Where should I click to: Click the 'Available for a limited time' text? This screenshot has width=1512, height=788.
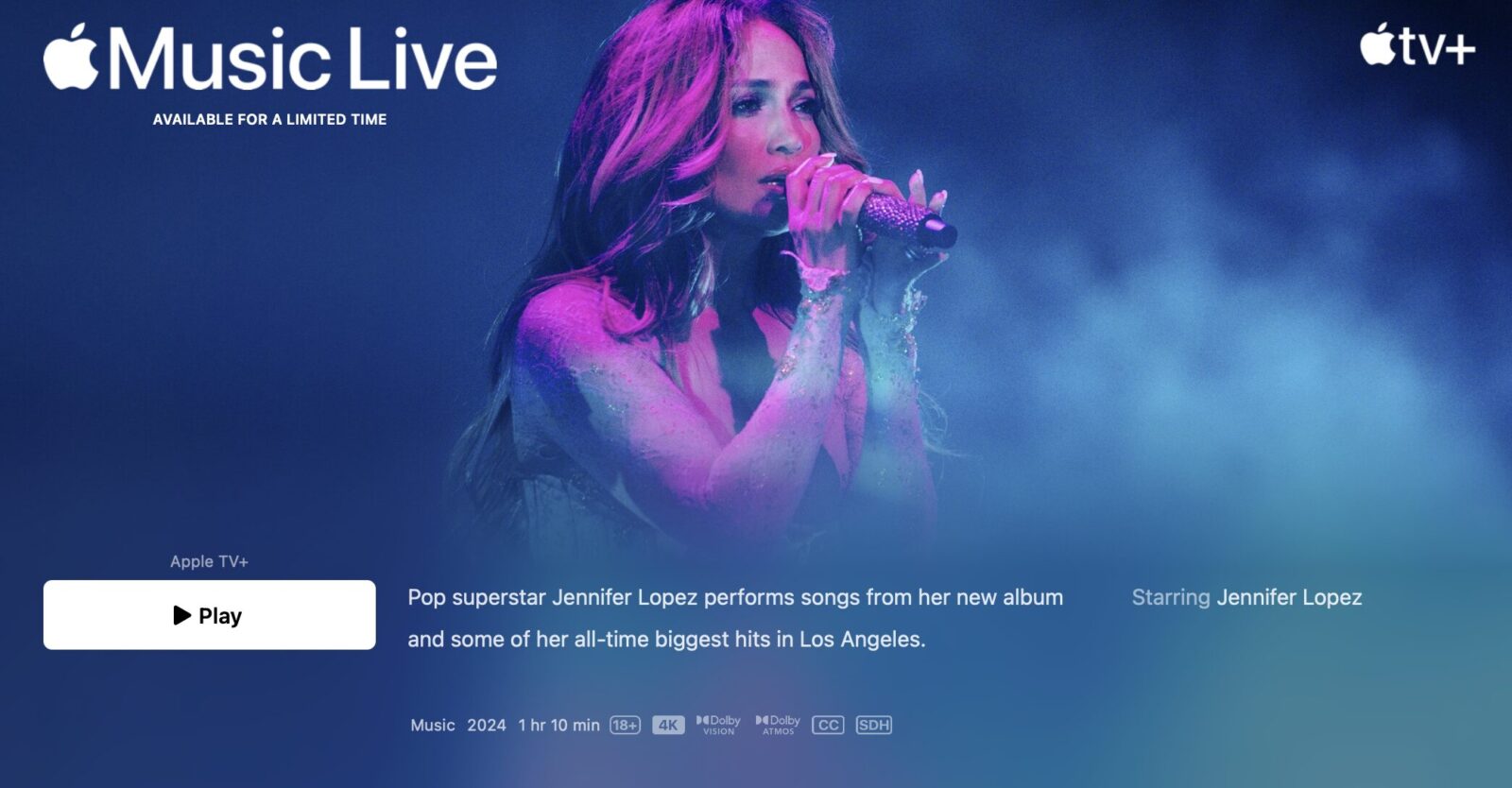coord(270,119)
